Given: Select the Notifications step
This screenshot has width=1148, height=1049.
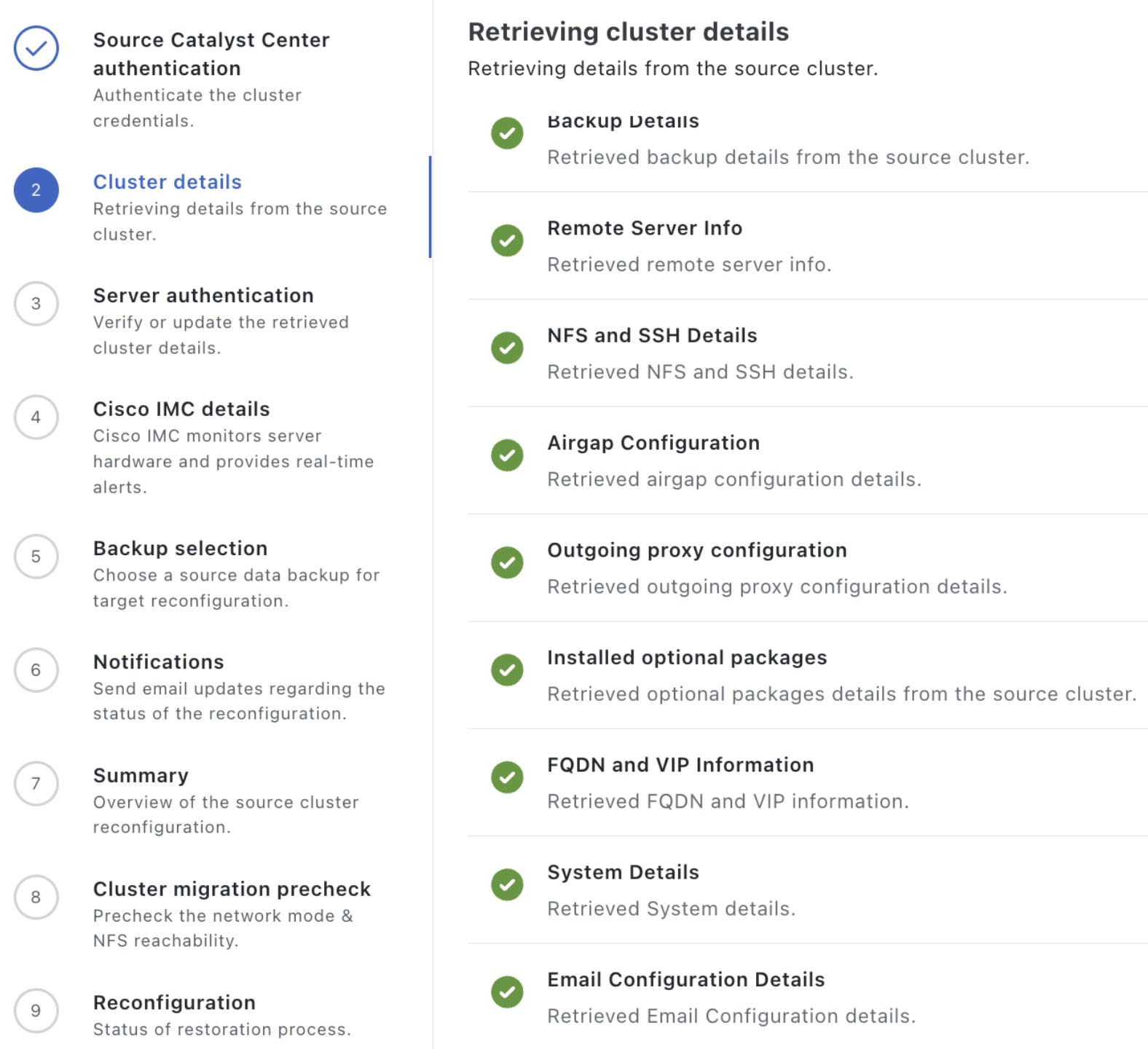Looking at the screenshot, I should click(x=36, y=670).
